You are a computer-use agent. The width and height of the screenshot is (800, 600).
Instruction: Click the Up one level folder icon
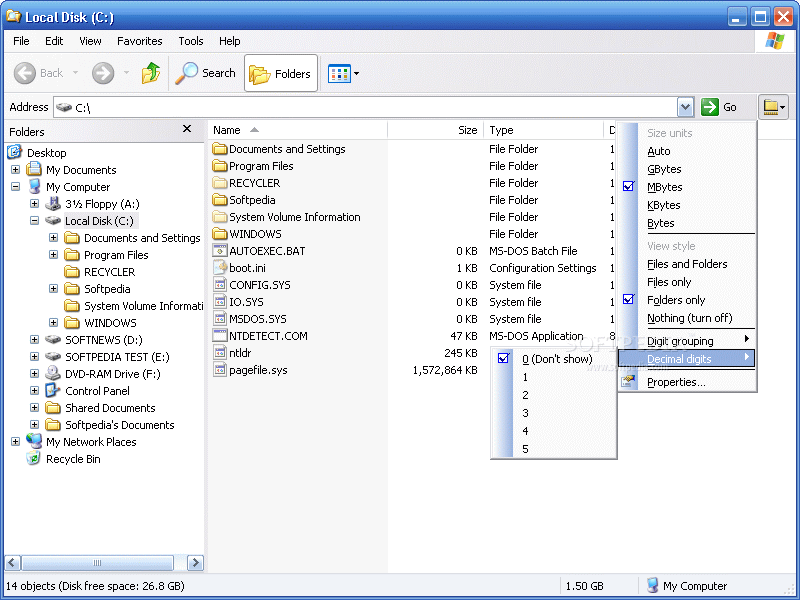pyautogui.click(x=151, y=73)
